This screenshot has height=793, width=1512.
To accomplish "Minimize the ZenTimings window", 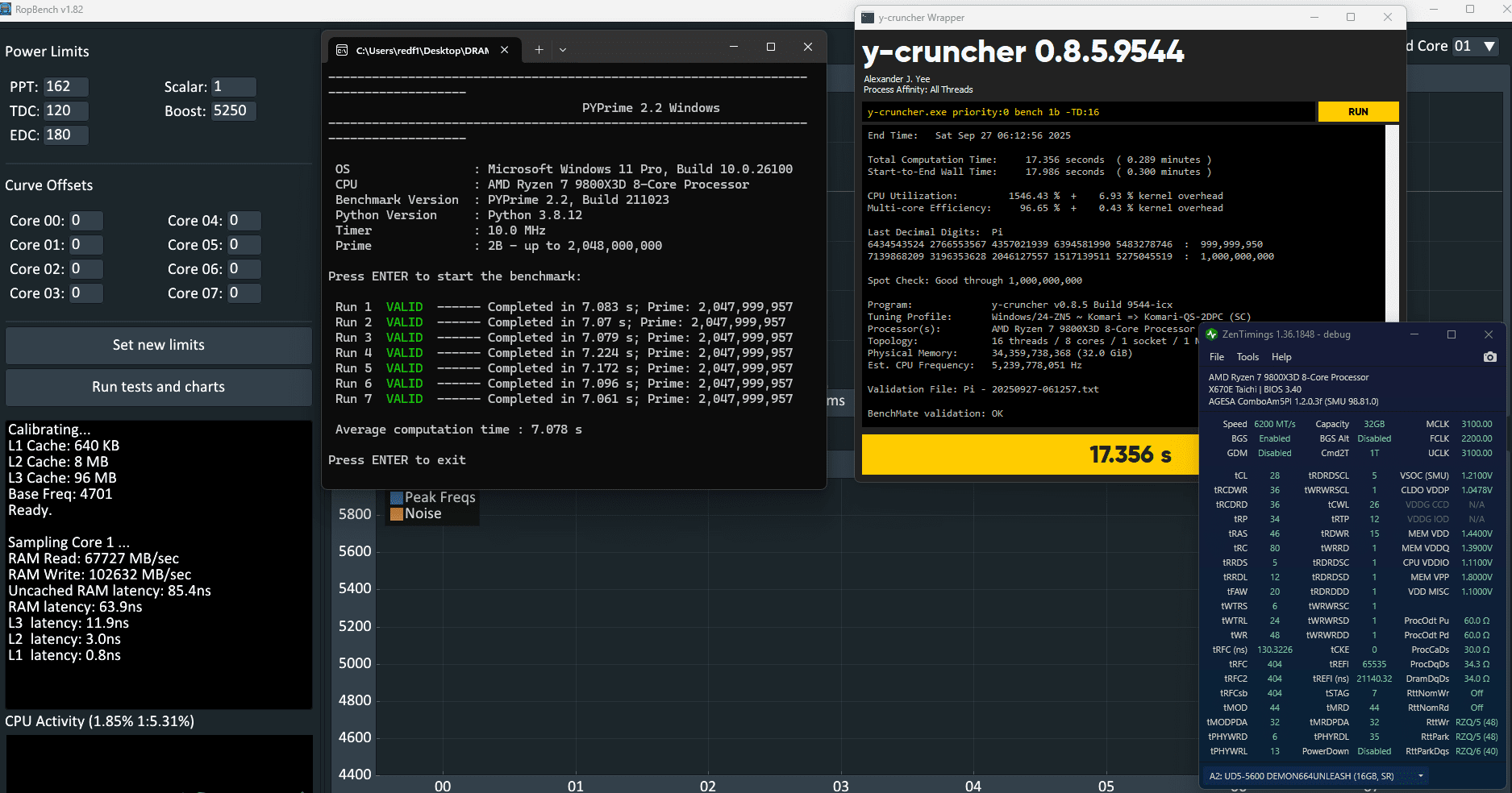I will tap(1414, 334).
